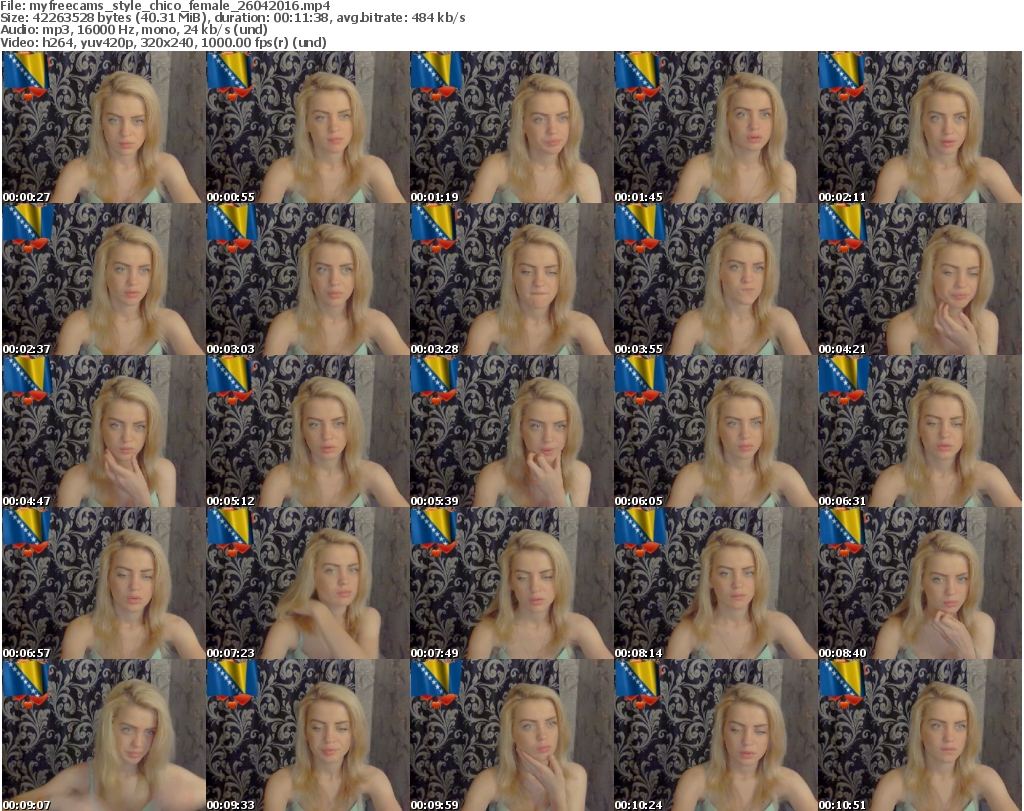Choose the thumbnail at 00:10:24

(x=715, y=735)
